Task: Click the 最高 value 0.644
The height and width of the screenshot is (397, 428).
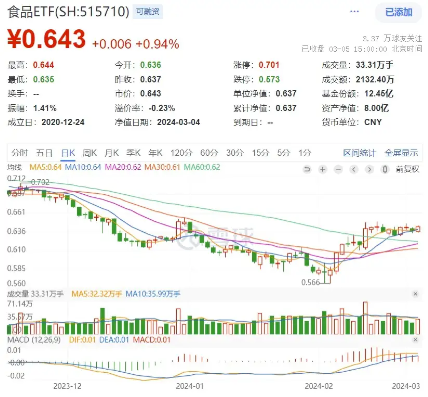Action: [43, 65]
